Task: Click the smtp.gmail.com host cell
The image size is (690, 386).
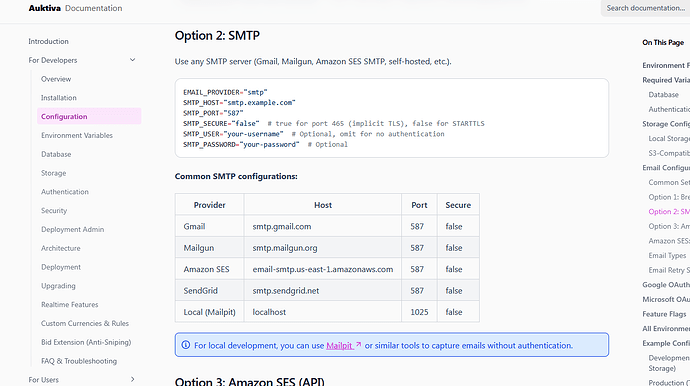Action: pyautogui.click(x=323, y=226)
